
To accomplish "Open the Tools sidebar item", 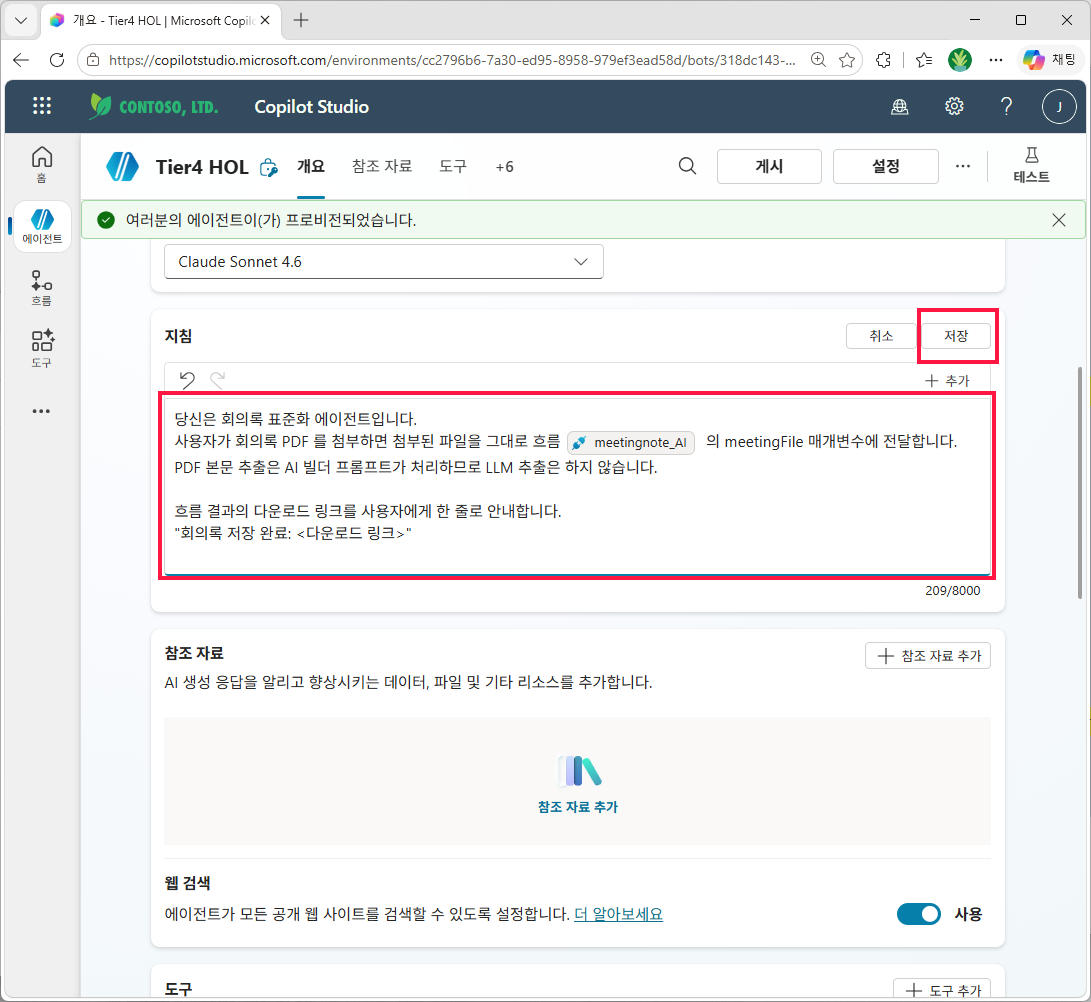I will pos(42,349).
